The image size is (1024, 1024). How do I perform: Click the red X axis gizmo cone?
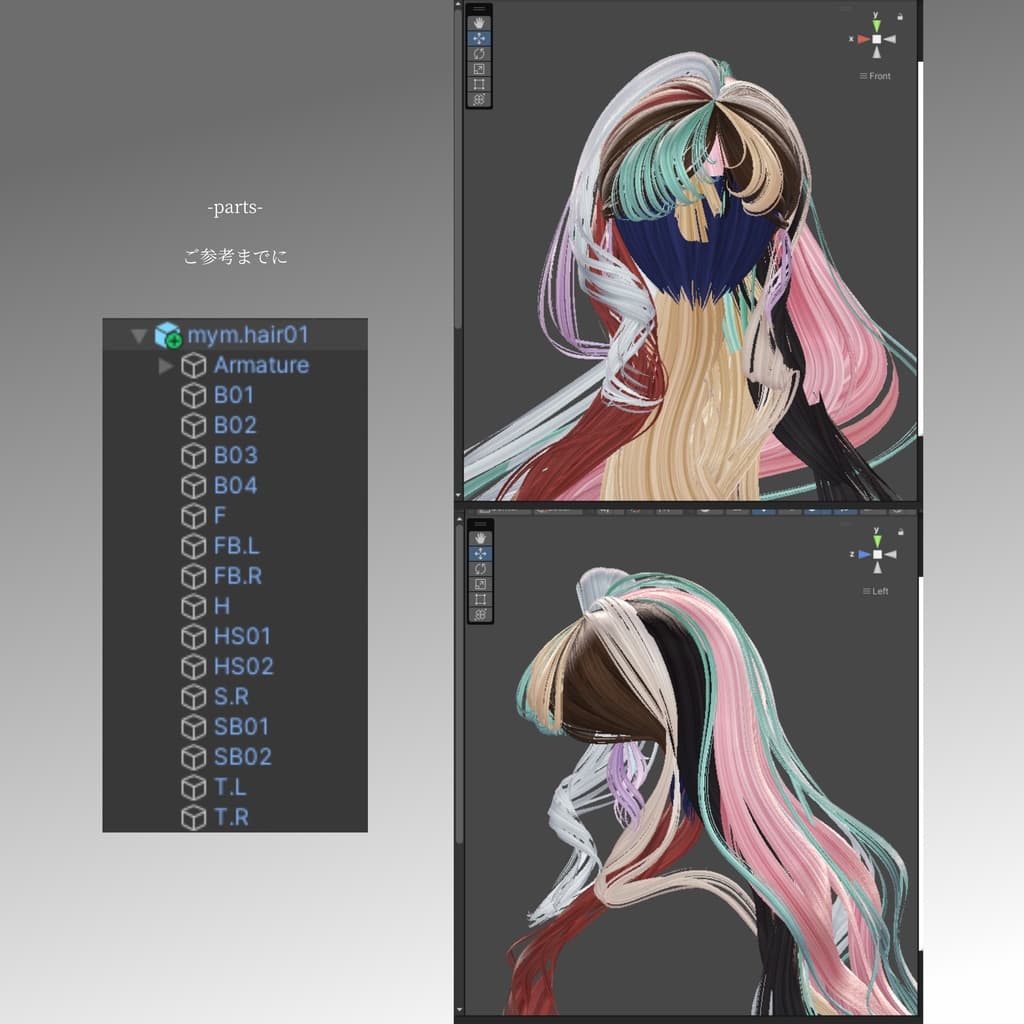(863, 39)
